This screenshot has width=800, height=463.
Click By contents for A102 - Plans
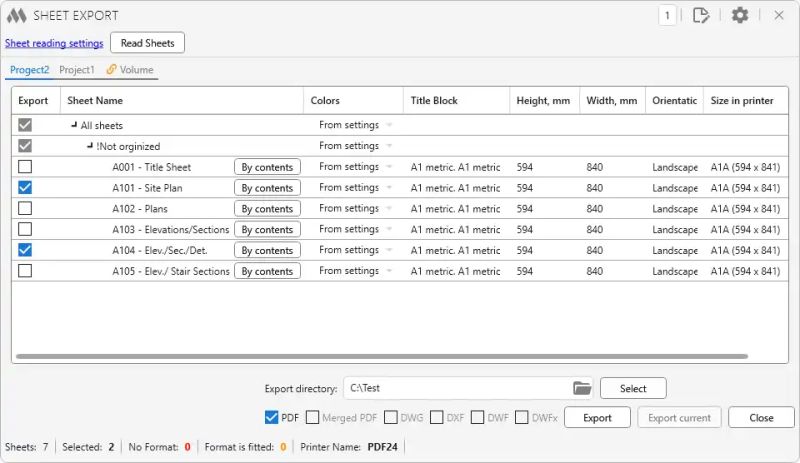click(267, 209)
